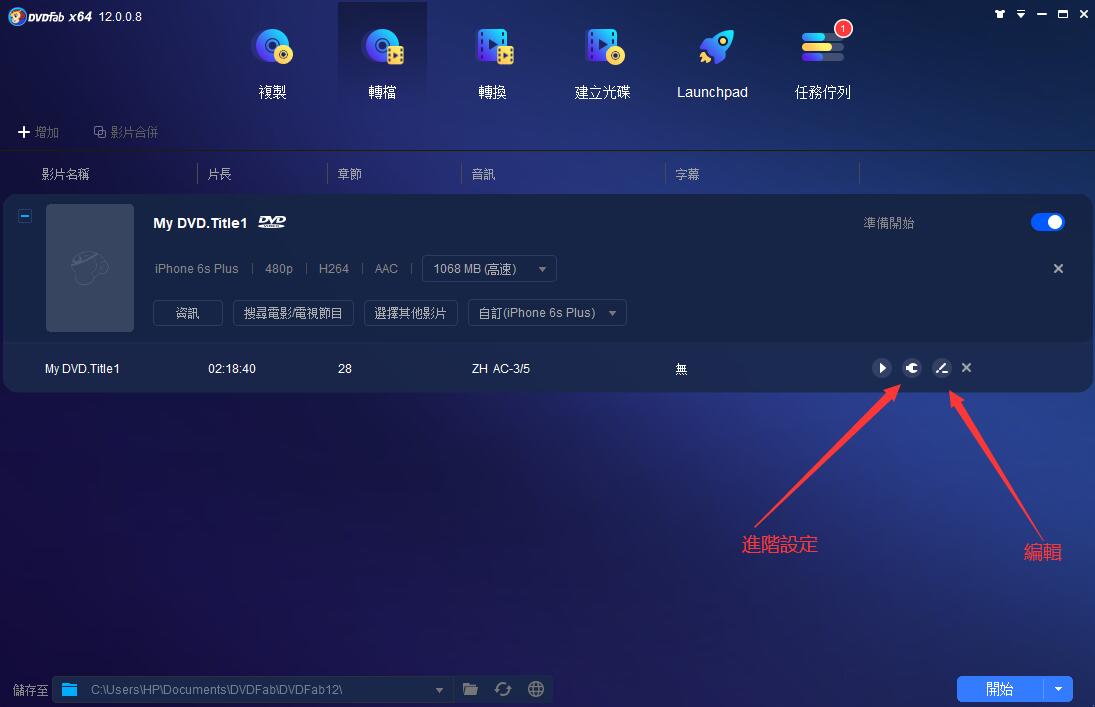Open the title bar menu triangle icon
Viewport: 1095px width, 707px height.
click(x=1021, y=14)
